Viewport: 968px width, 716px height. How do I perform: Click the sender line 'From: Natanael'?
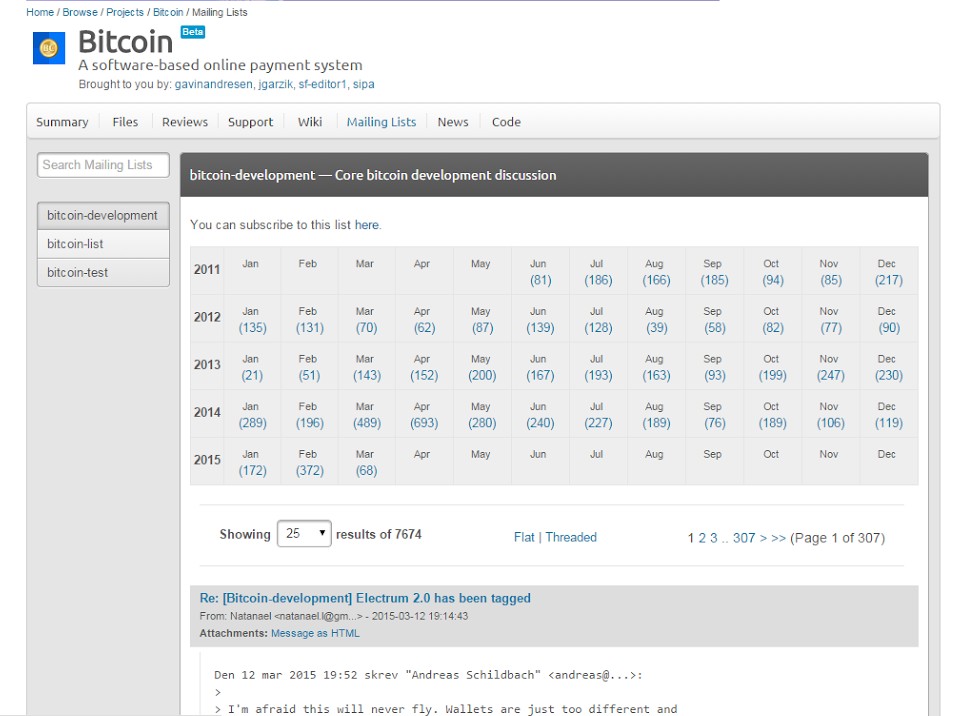coord(333,616)
